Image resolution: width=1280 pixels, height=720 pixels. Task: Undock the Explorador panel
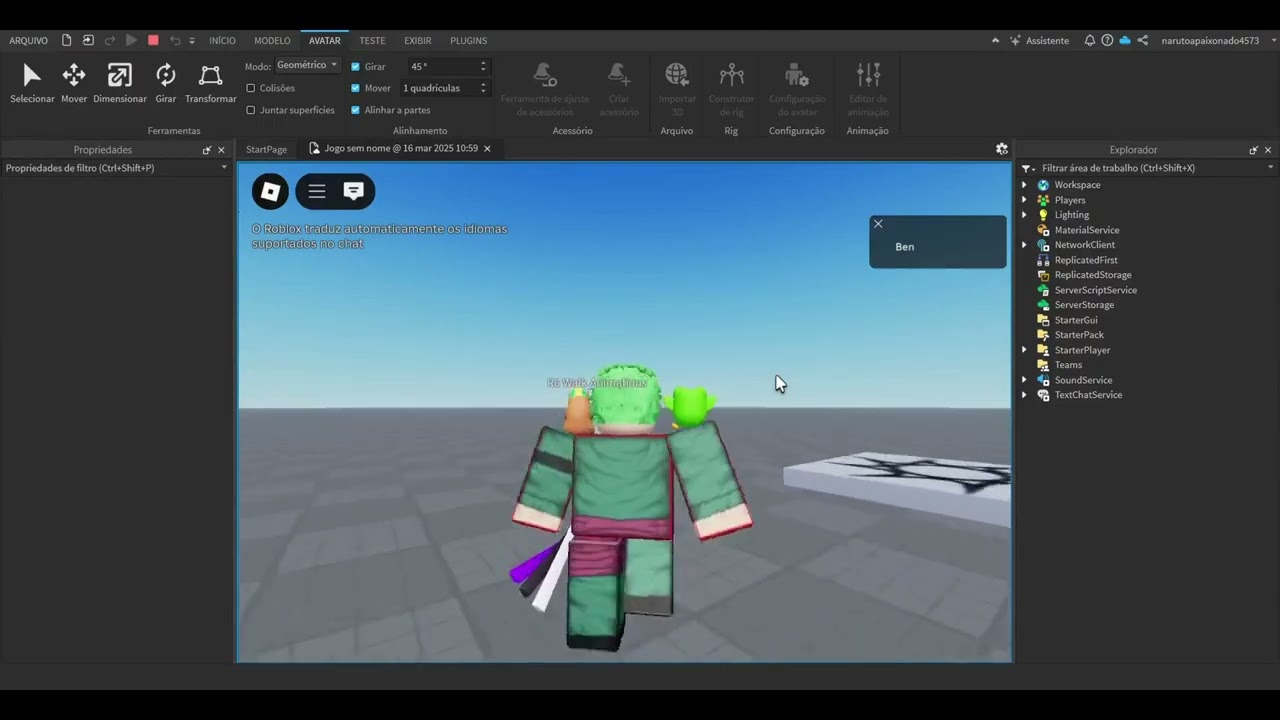[1253, 150]
